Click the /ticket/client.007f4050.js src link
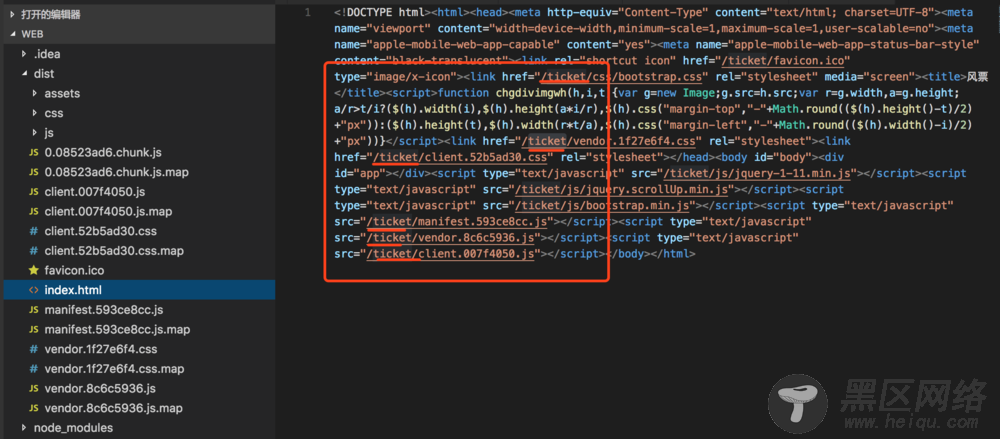1000x439 pixels. pyautogui.click(x=450, y=254)
